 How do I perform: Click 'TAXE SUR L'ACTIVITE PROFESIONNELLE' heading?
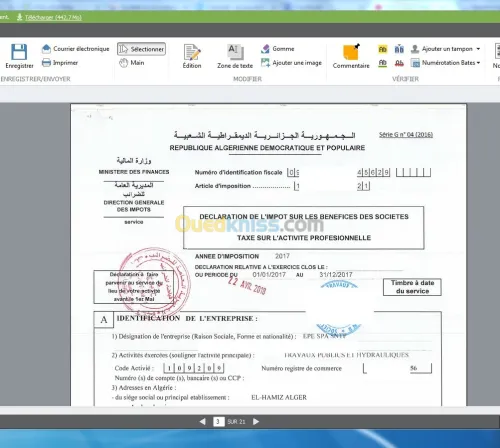(x=304, y=238)
